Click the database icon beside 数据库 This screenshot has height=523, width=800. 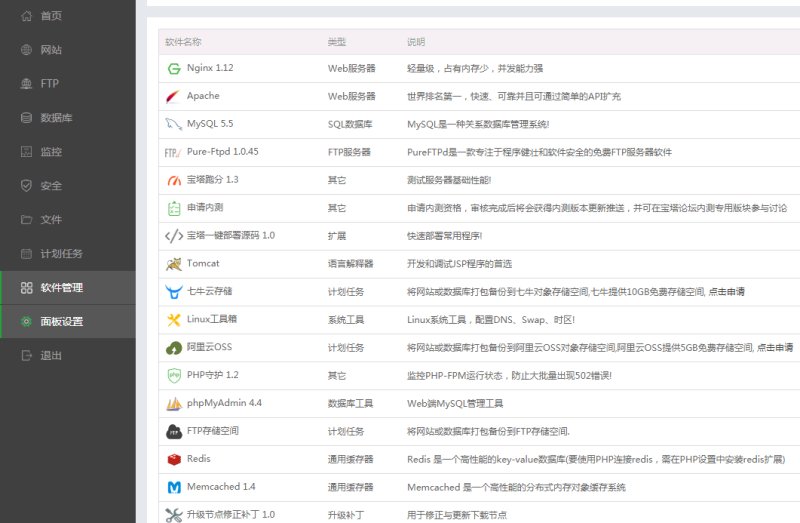pyautogui.click(x=27, y=117)
